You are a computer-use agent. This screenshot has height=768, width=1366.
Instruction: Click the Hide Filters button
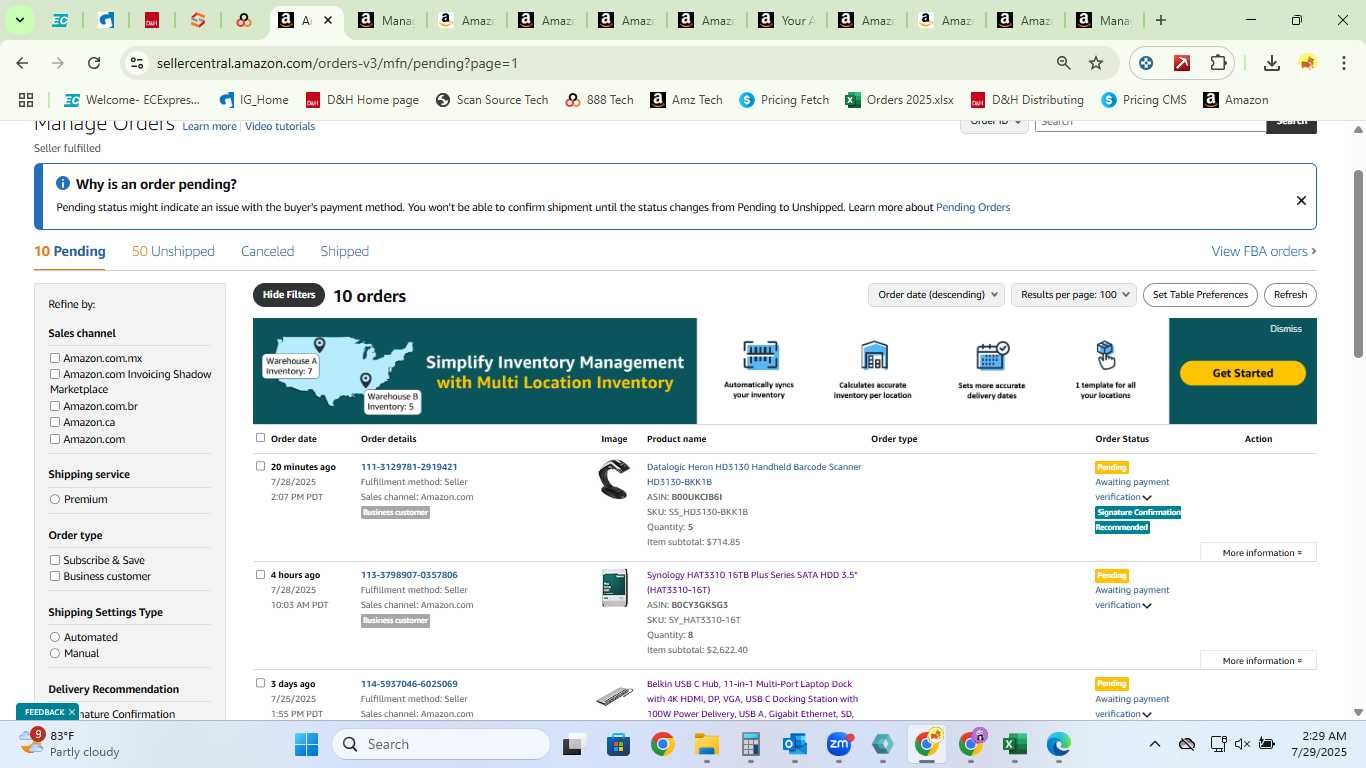289,295
